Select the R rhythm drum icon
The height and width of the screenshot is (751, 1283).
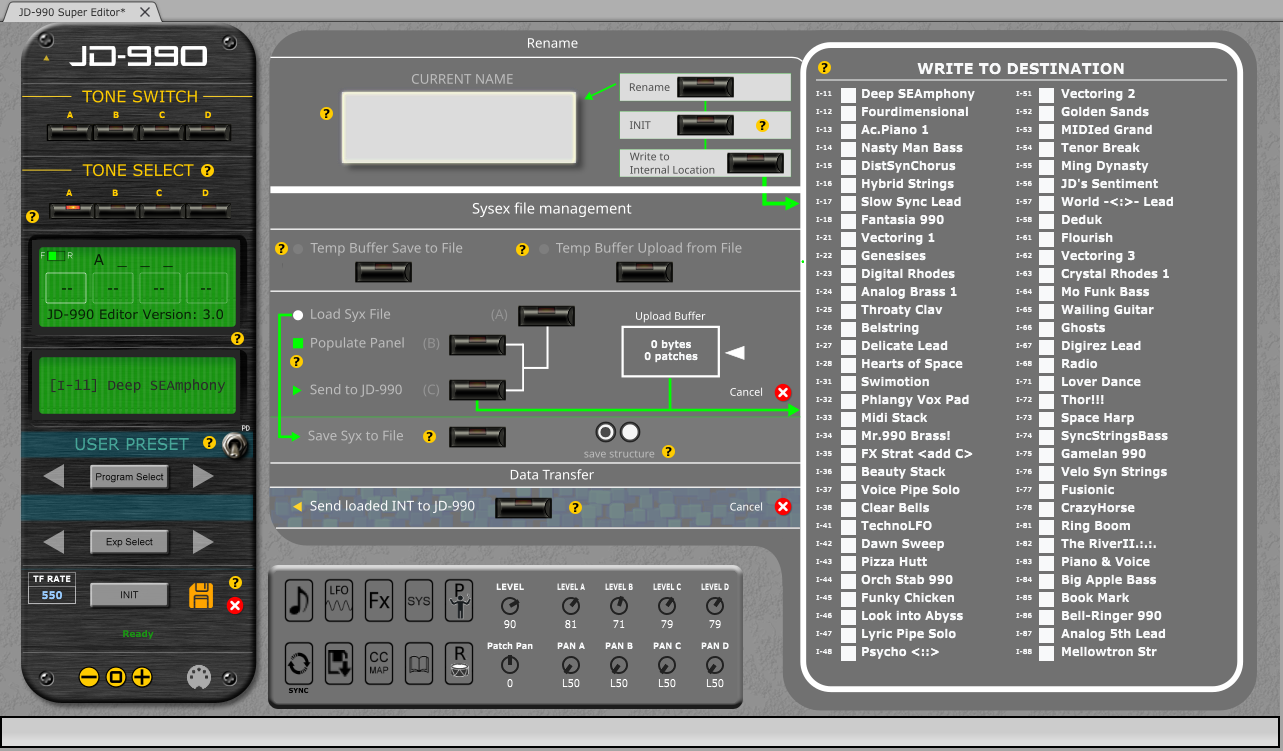click(x=459, y=663)
